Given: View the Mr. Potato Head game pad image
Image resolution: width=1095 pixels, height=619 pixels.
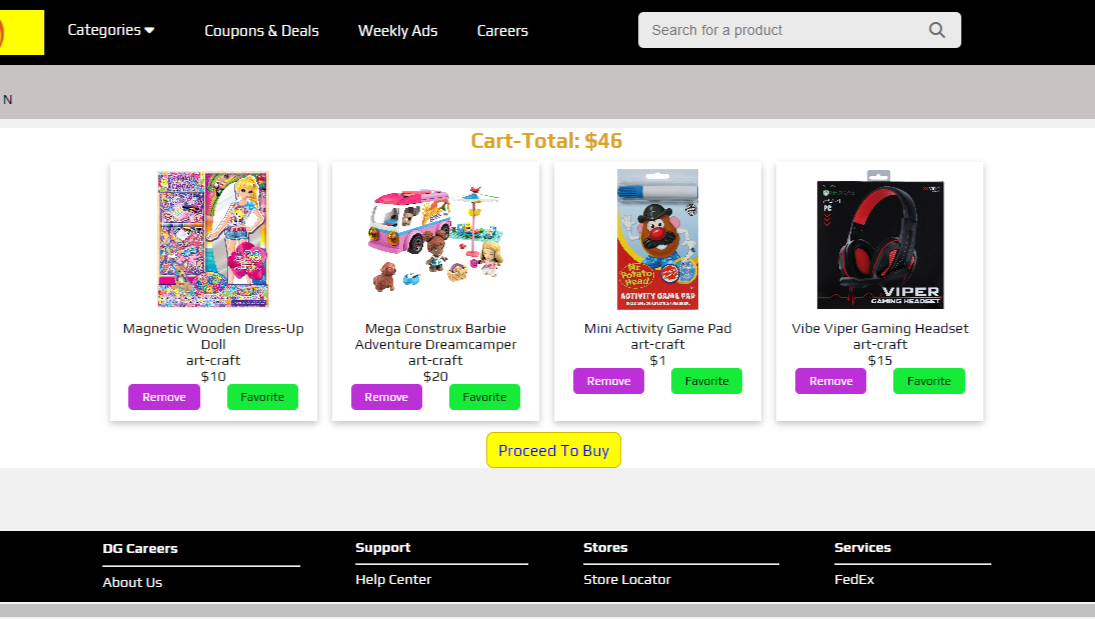Looking at the screenshot, I should pyautogui.click(x=657, y=240).
